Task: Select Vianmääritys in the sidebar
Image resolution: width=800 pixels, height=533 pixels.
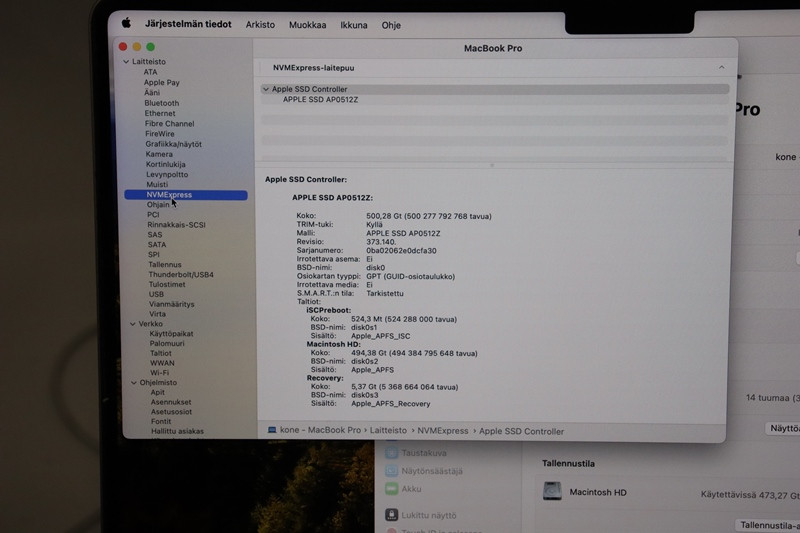Action: [171, 304]
